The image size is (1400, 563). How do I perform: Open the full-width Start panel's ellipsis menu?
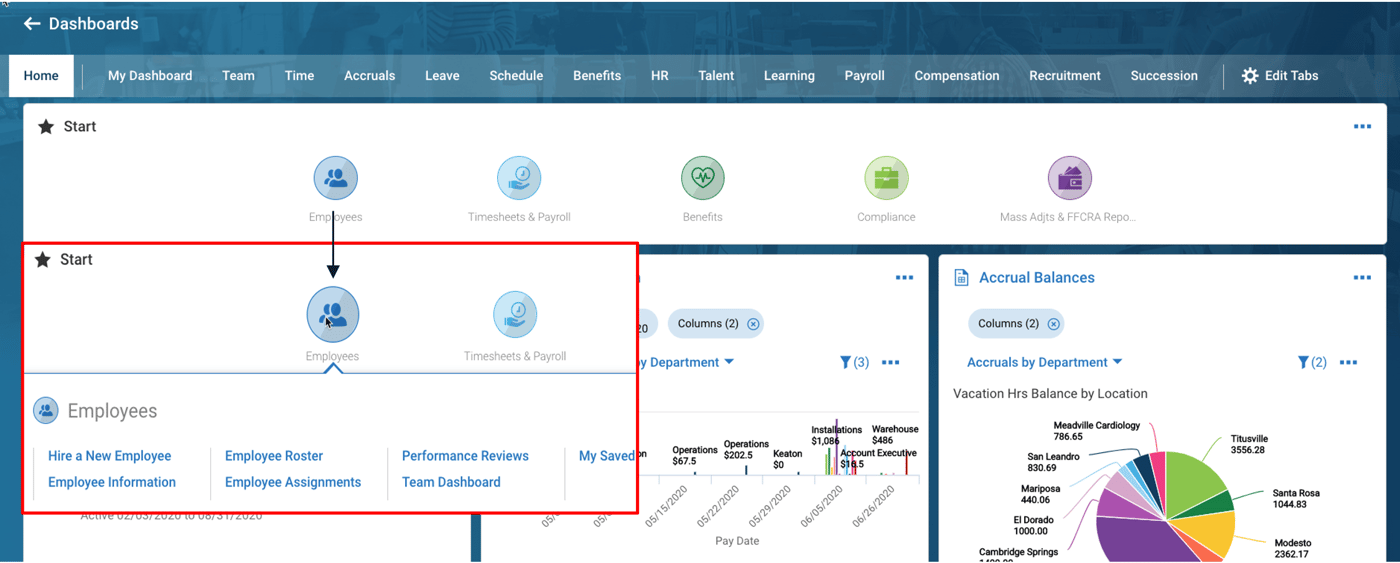tap(1362, 127)
